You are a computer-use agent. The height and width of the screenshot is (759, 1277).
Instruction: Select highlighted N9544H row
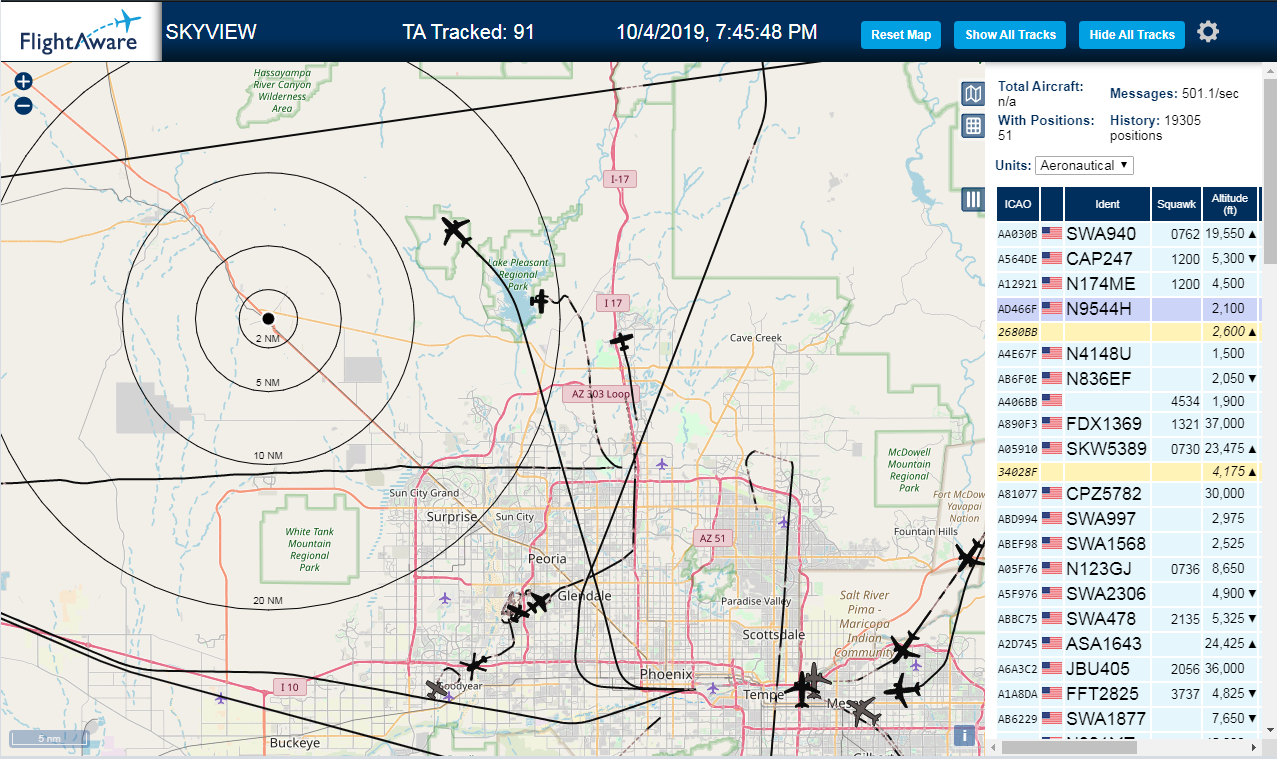(x=1127, y=309)
